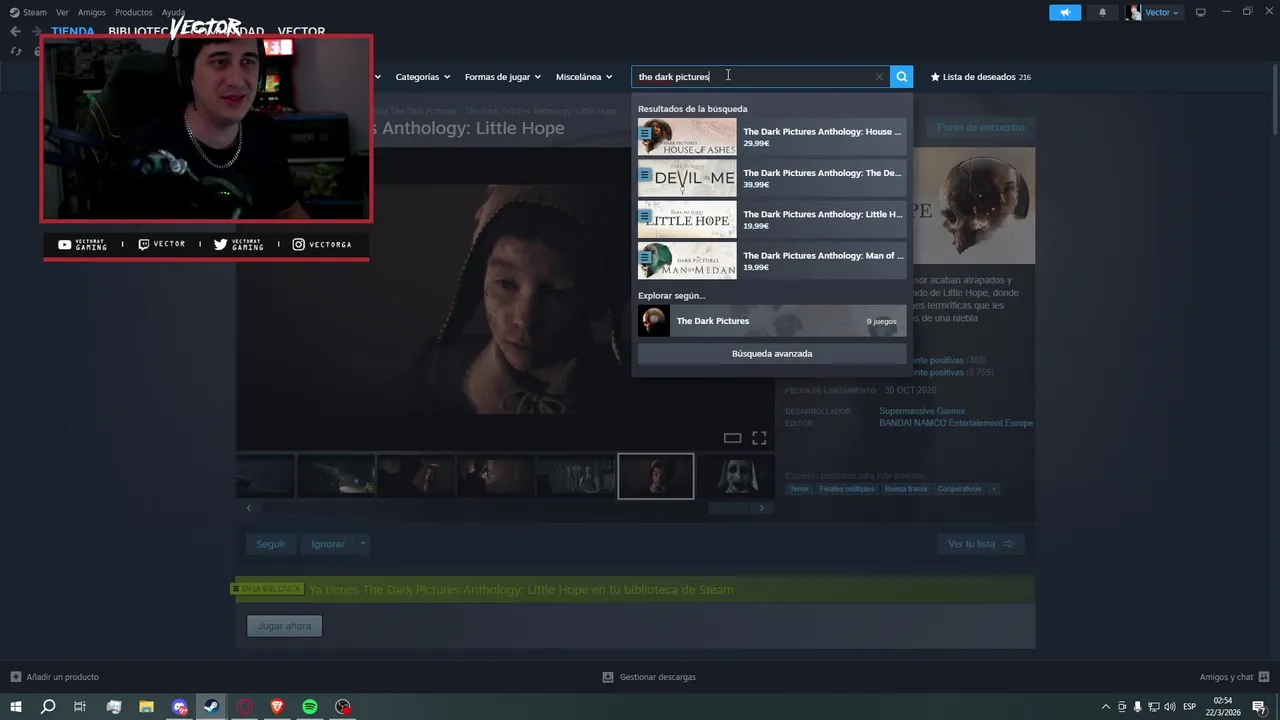
Task: Select The Devil in Me search result
Action: tap(772, 178)
